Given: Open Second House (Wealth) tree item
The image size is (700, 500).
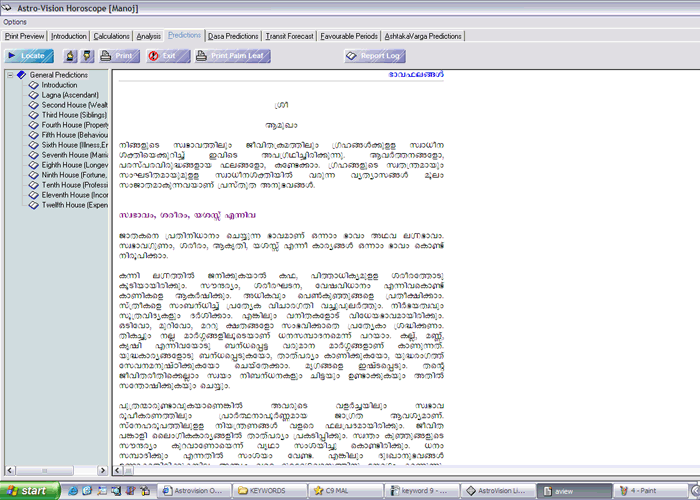Looking at the screenshot, I should [x=75, y=105].
